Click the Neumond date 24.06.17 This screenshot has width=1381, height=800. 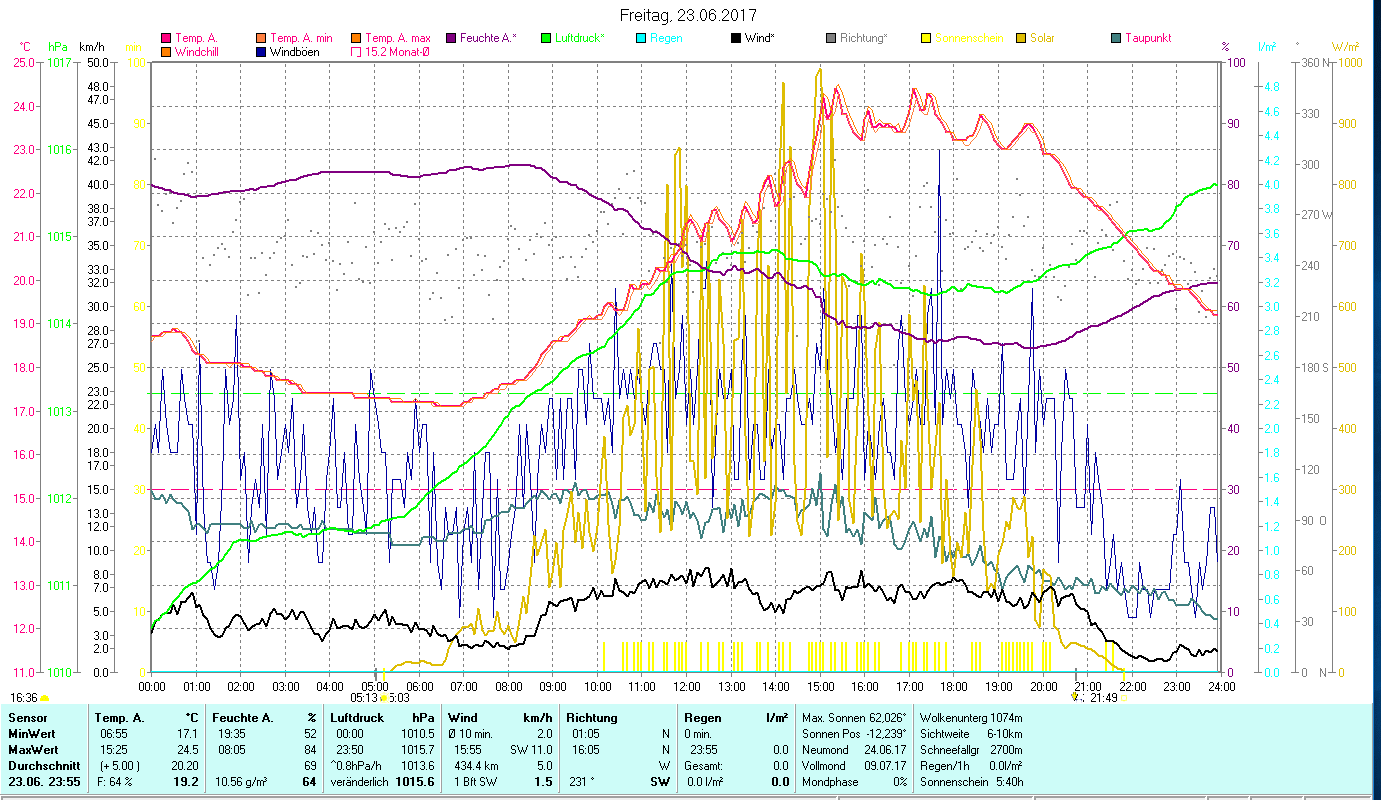coord(884,750)
